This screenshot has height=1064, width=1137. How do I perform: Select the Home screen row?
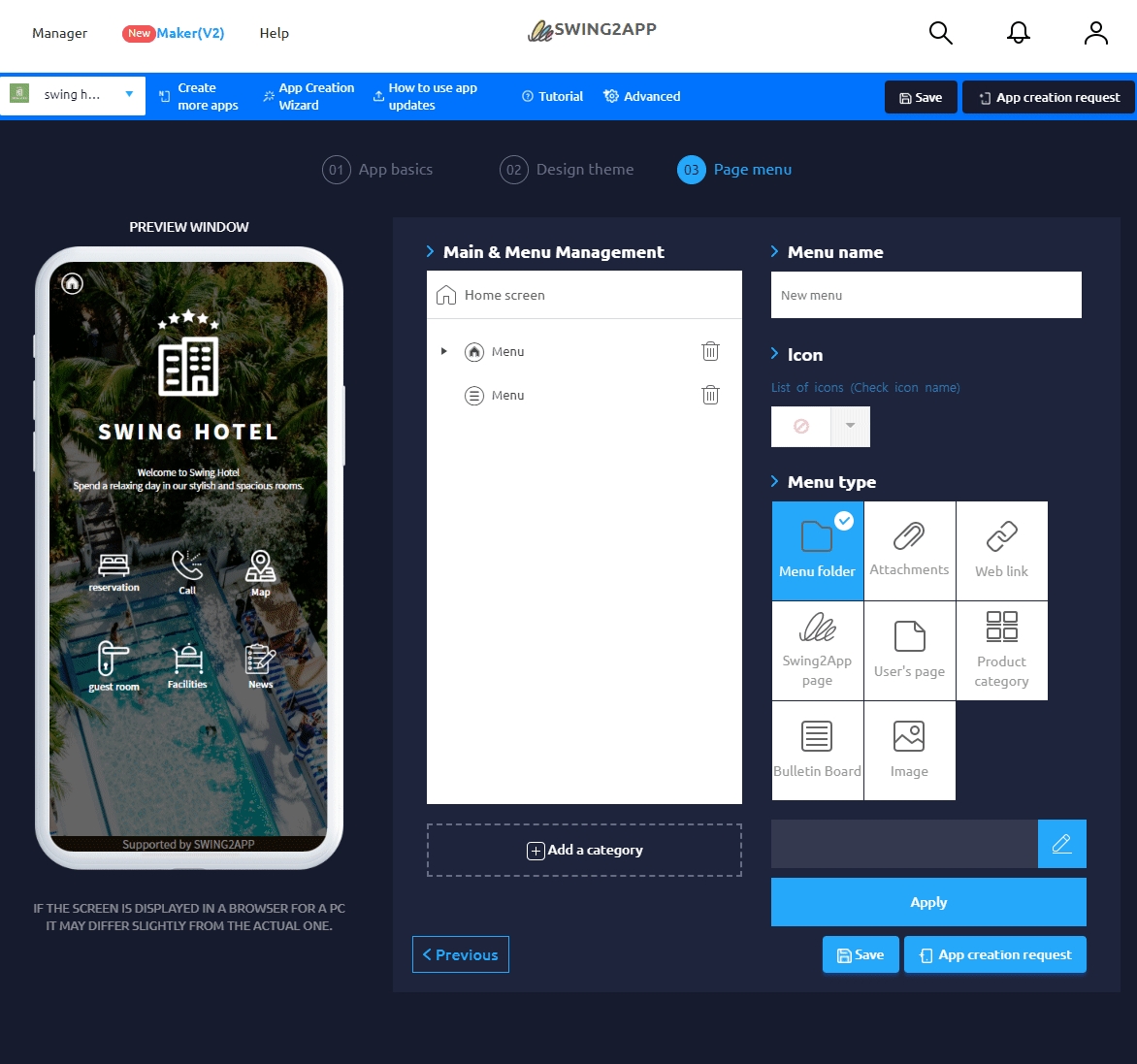tap(584, 295)
